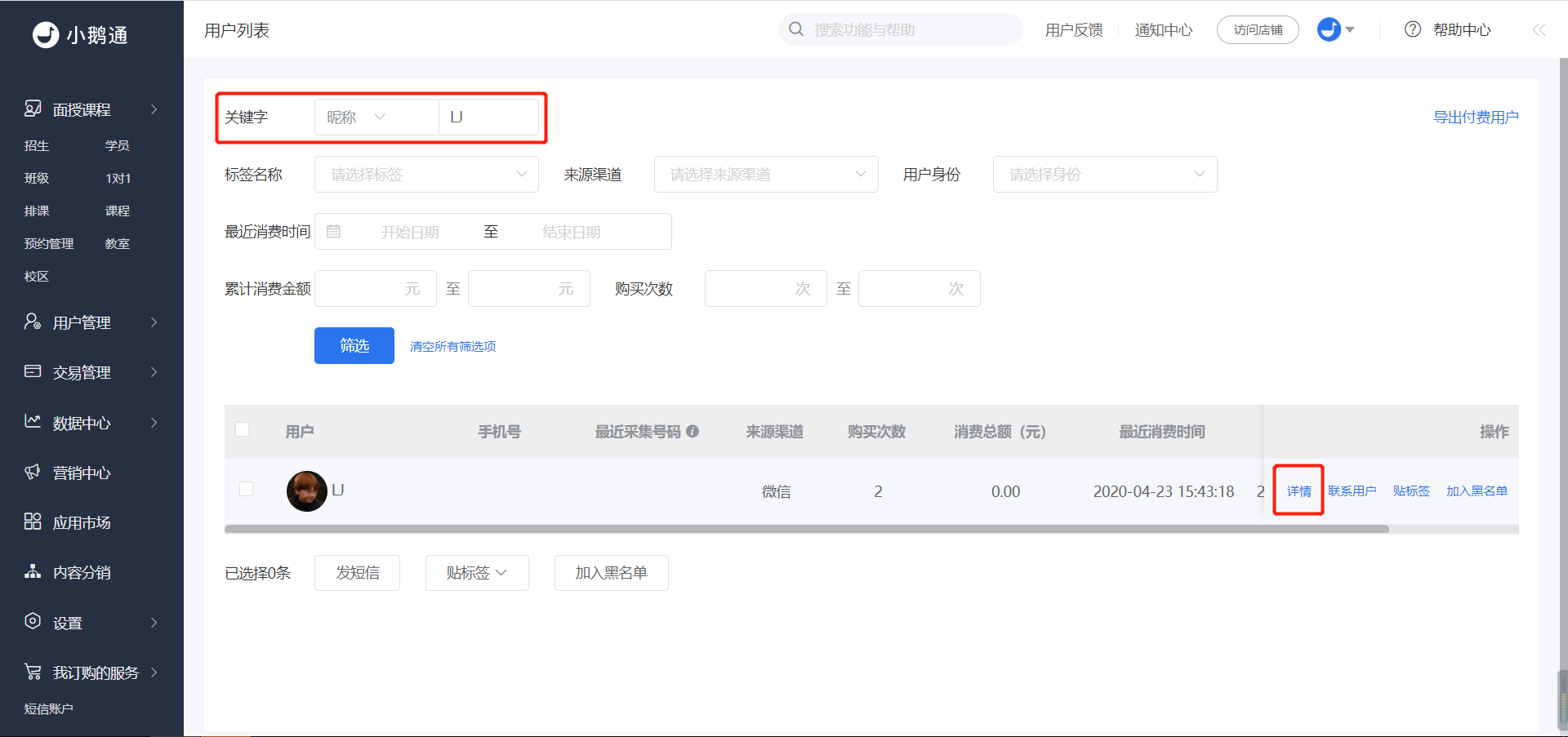This screenshot has height=737, width=1568.
Task: Click the calendar icon in 最近消费时间
Action: 333,232
